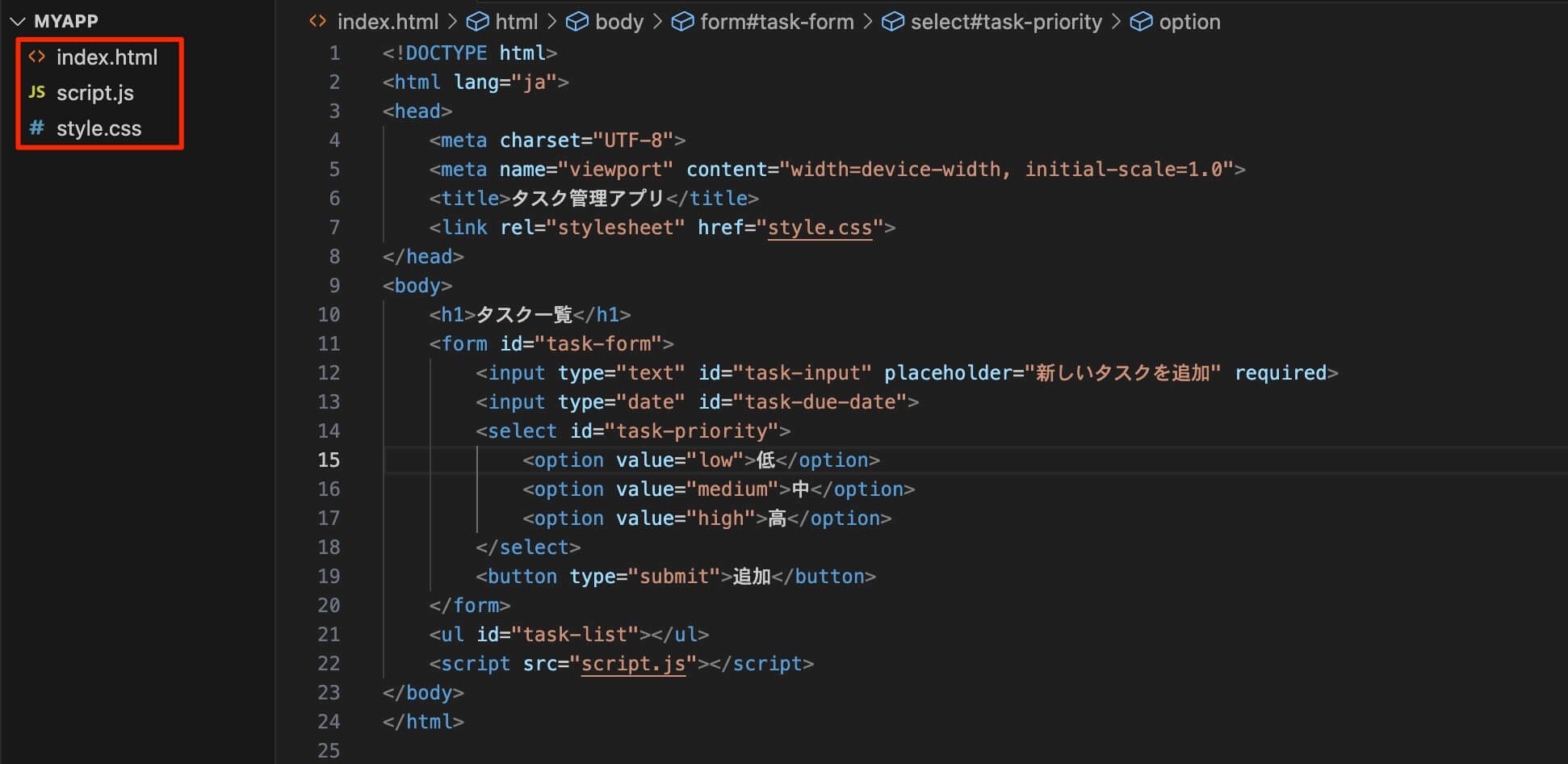Image resolution: width=1568 pixels, height=764 pixels.
Task: Click the JS icon beside script.js
Action: 37,92
